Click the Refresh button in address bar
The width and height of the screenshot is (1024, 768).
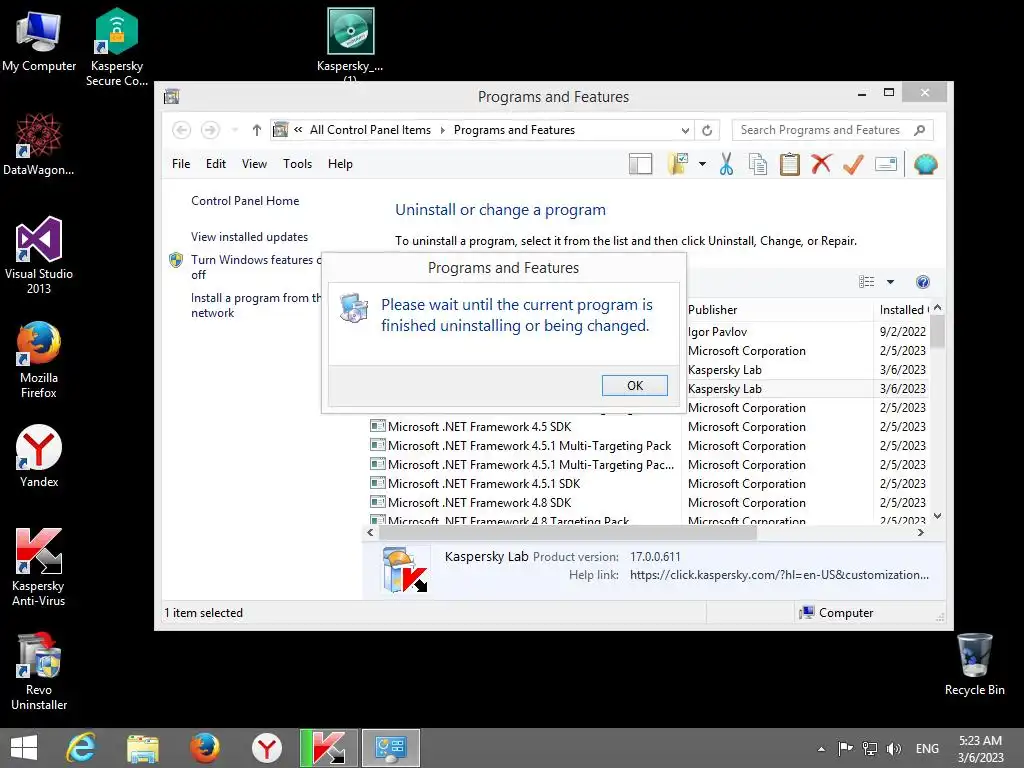[x=707, y=130]
